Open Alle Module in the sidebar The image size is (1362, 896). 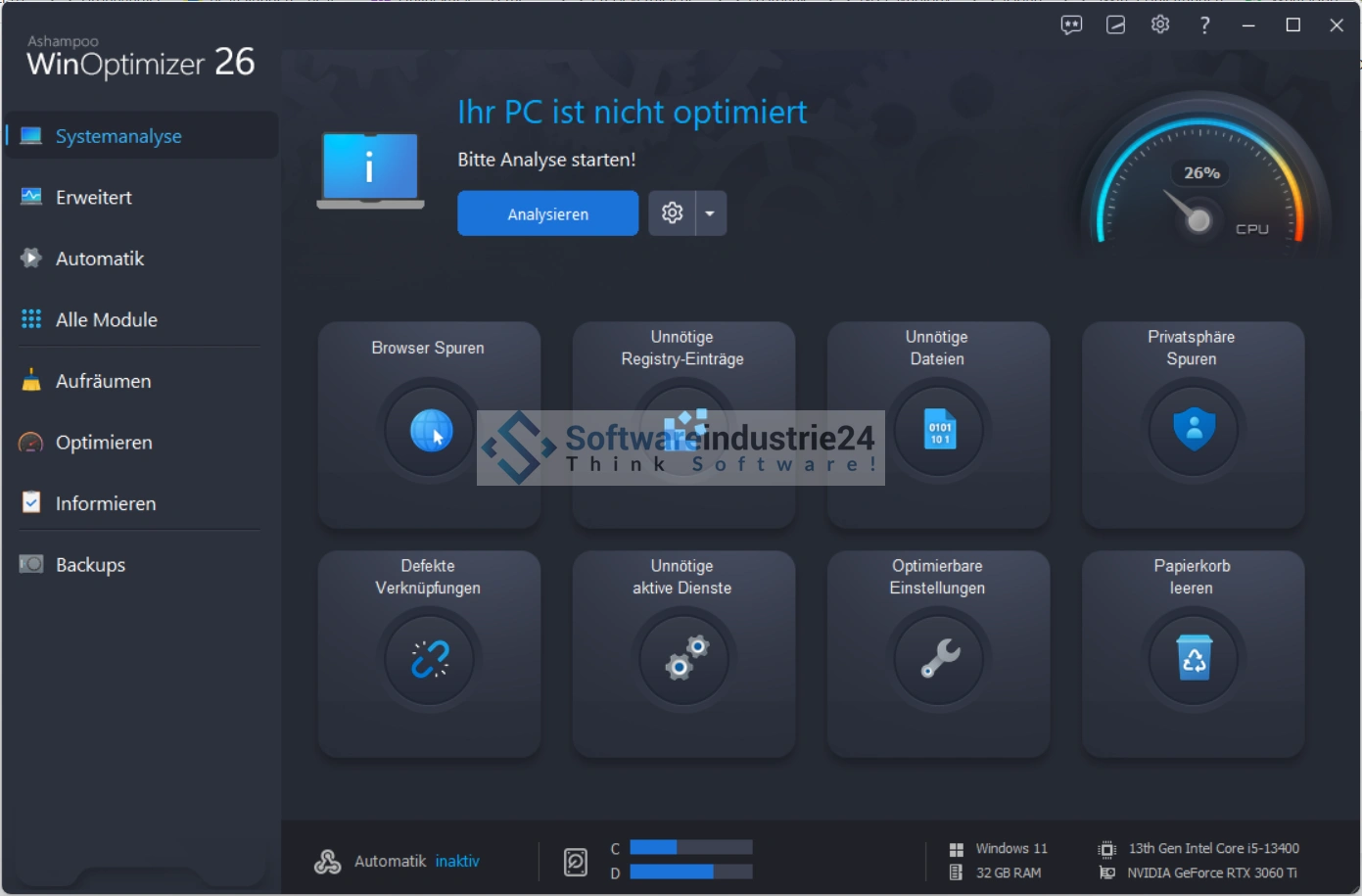106,320
